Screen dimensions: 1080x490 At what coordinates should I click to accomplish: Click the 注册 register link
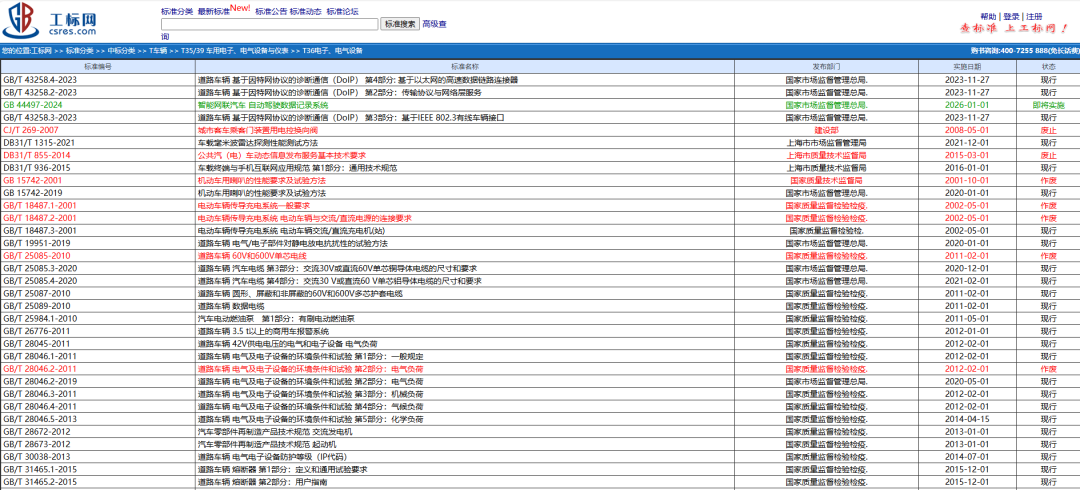tap(1034, 17)
